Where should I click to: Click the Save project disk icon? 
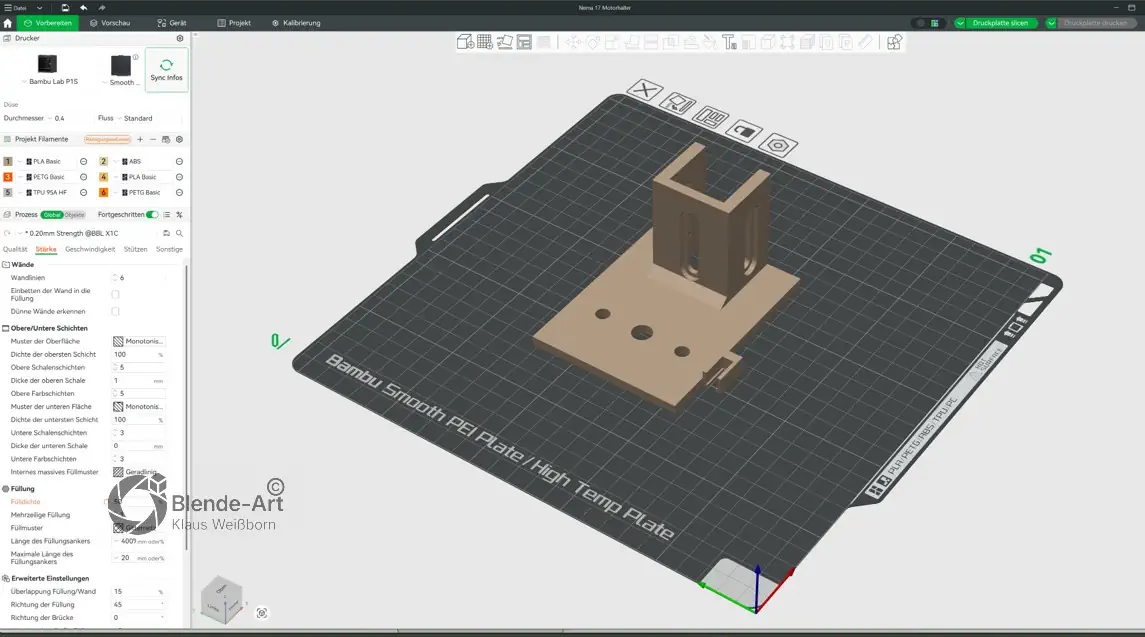(65, 7)
